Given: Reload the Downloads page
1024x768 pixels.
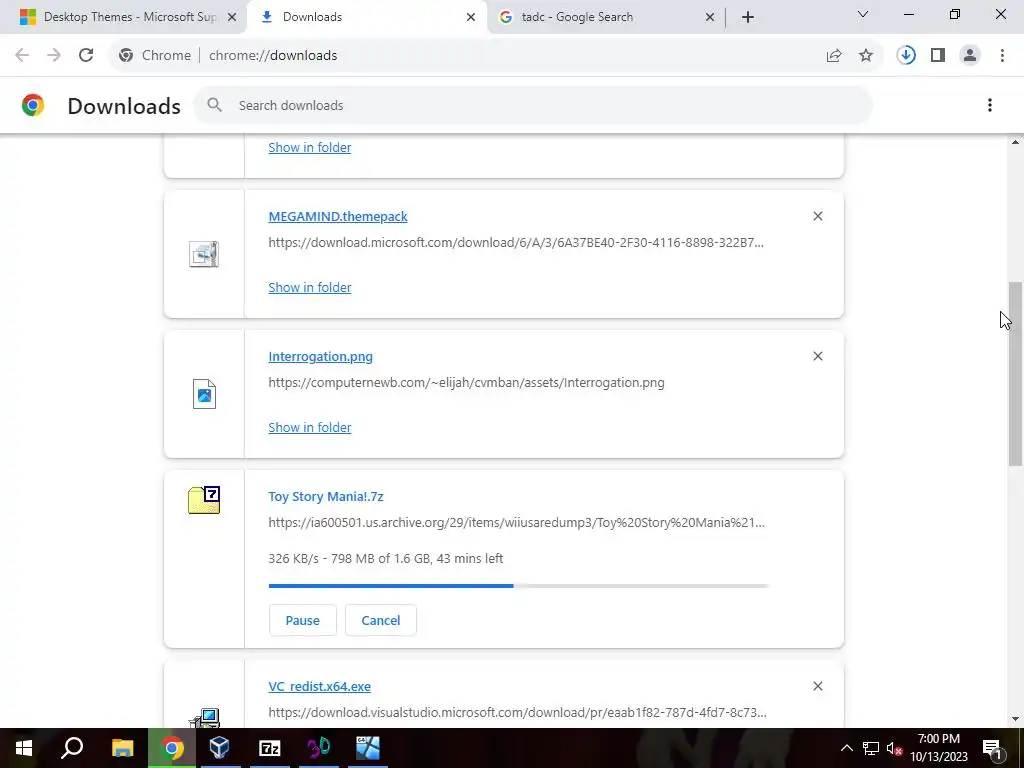Looking at the screenshot, I should pos(86,56).
